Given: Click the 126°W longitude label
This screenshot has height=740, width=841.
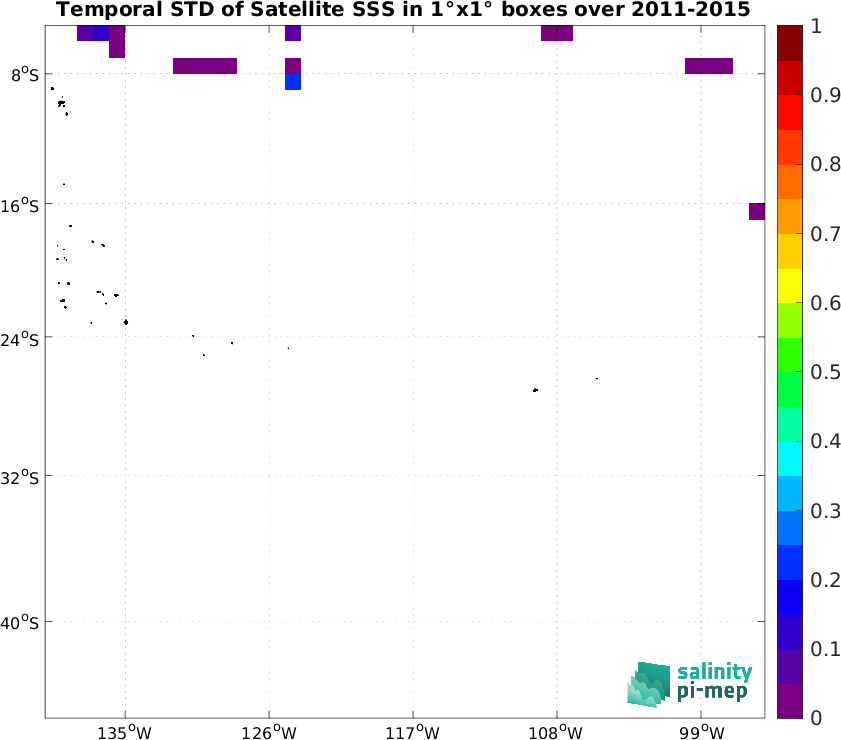Looking at the screenshot, I should 269,732.
